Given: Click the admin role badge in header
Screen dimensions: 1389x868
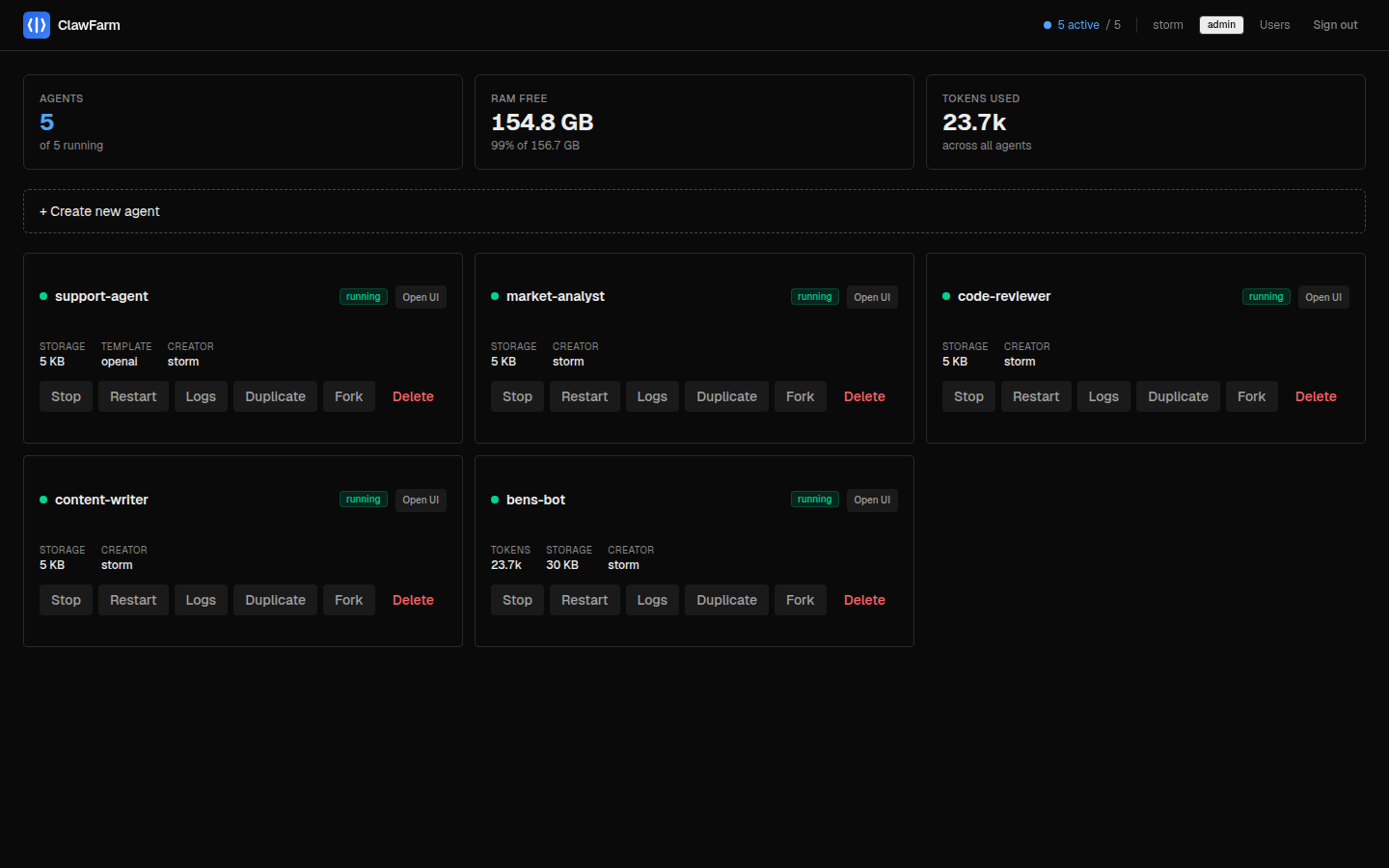Looking at the screenshot, I should pyautogui.click(x=1221, y=25).
